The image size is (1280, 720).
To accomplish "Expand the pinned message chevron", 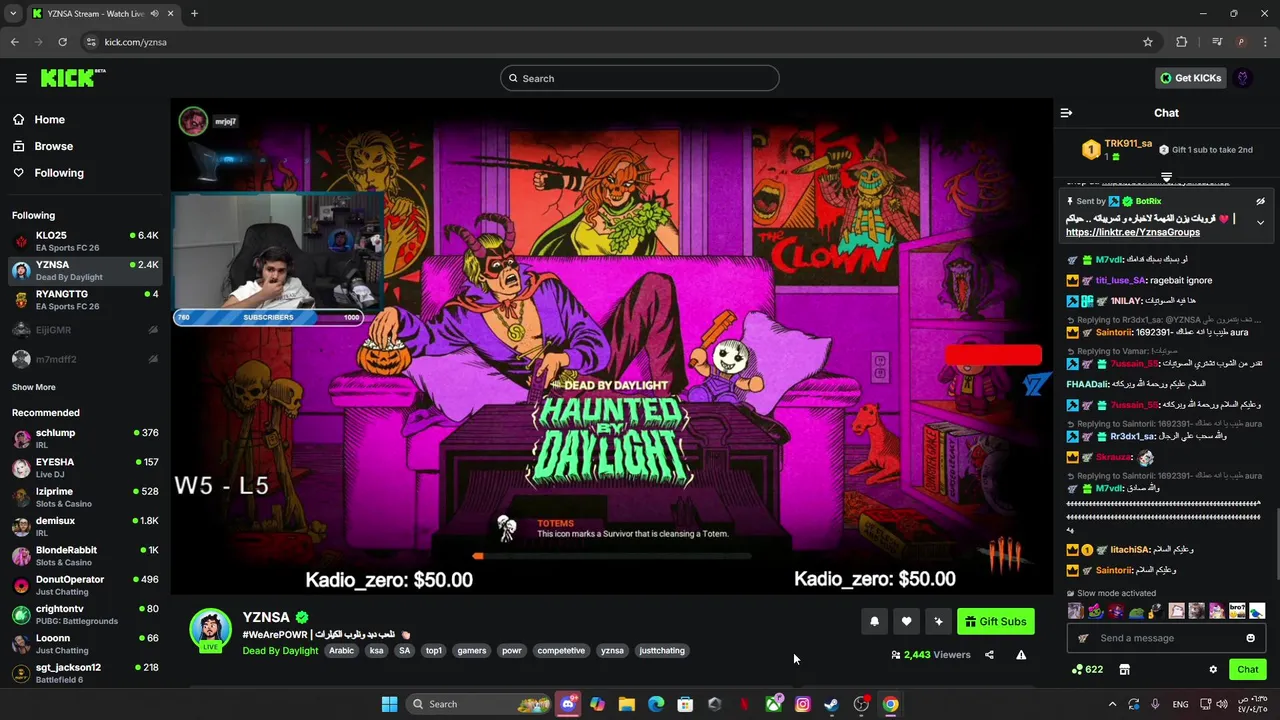I will point(1260,222).
